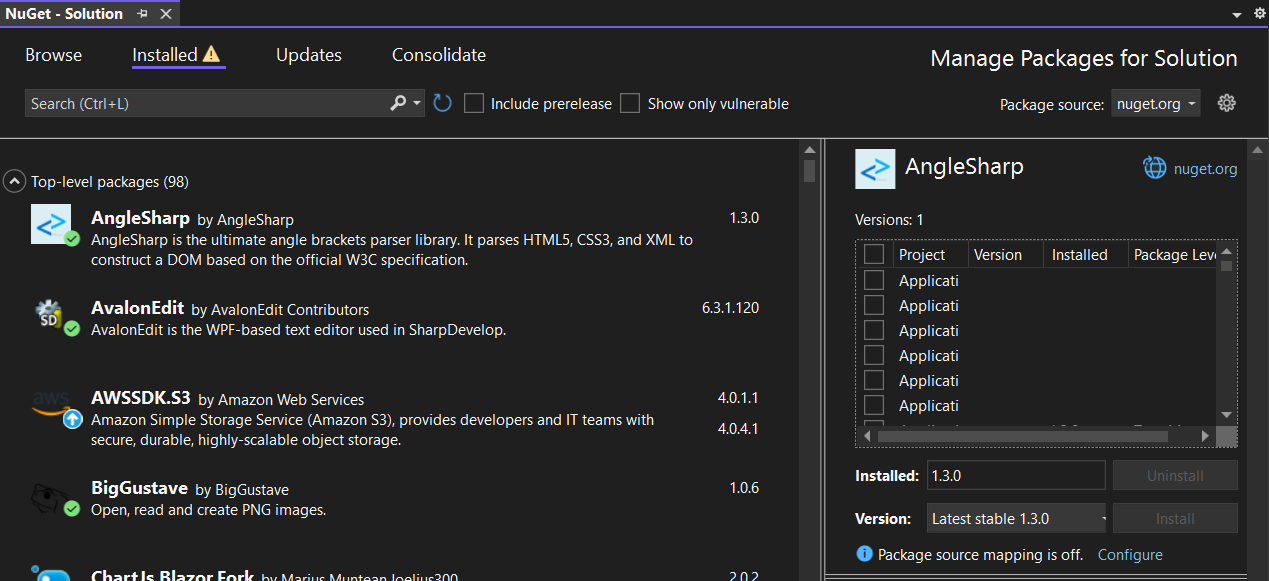1269x581 pixels.
Task: Click AngleSharp icon in details pane
Action: (x=875, y=169)
